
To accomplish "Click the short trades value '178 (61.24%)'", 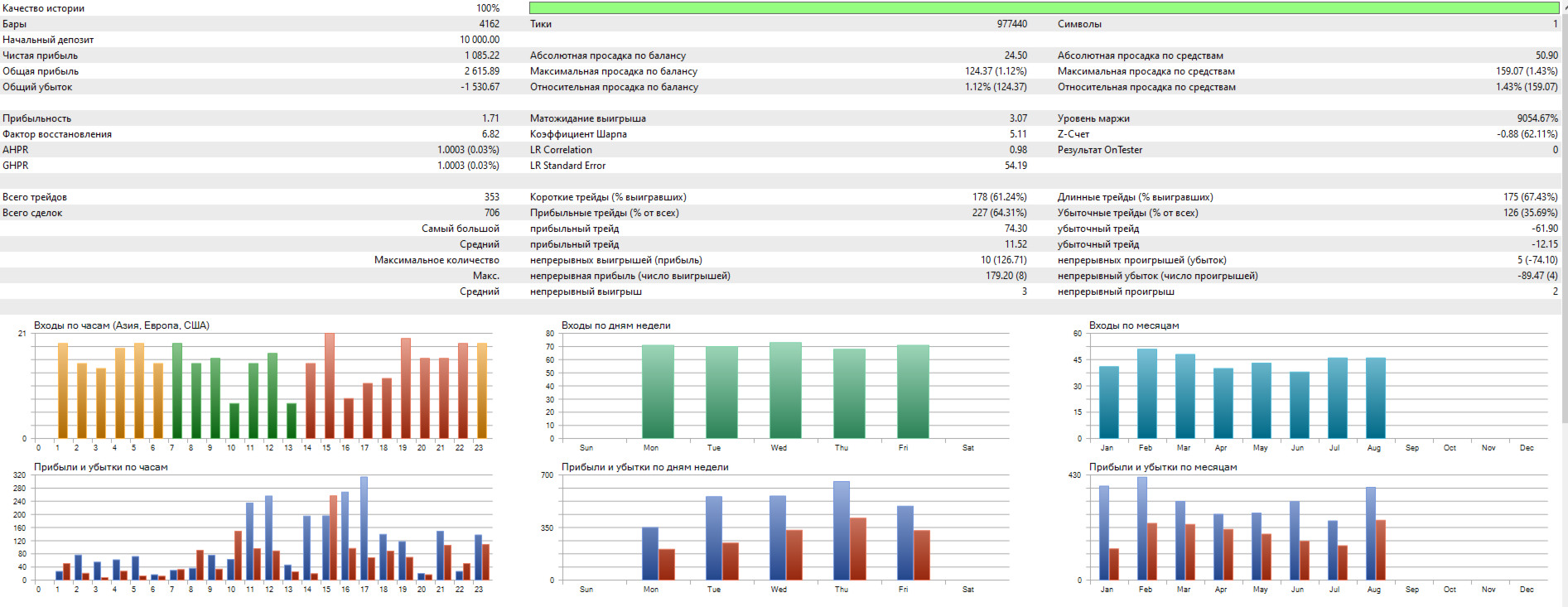I will coord(1000,197).
